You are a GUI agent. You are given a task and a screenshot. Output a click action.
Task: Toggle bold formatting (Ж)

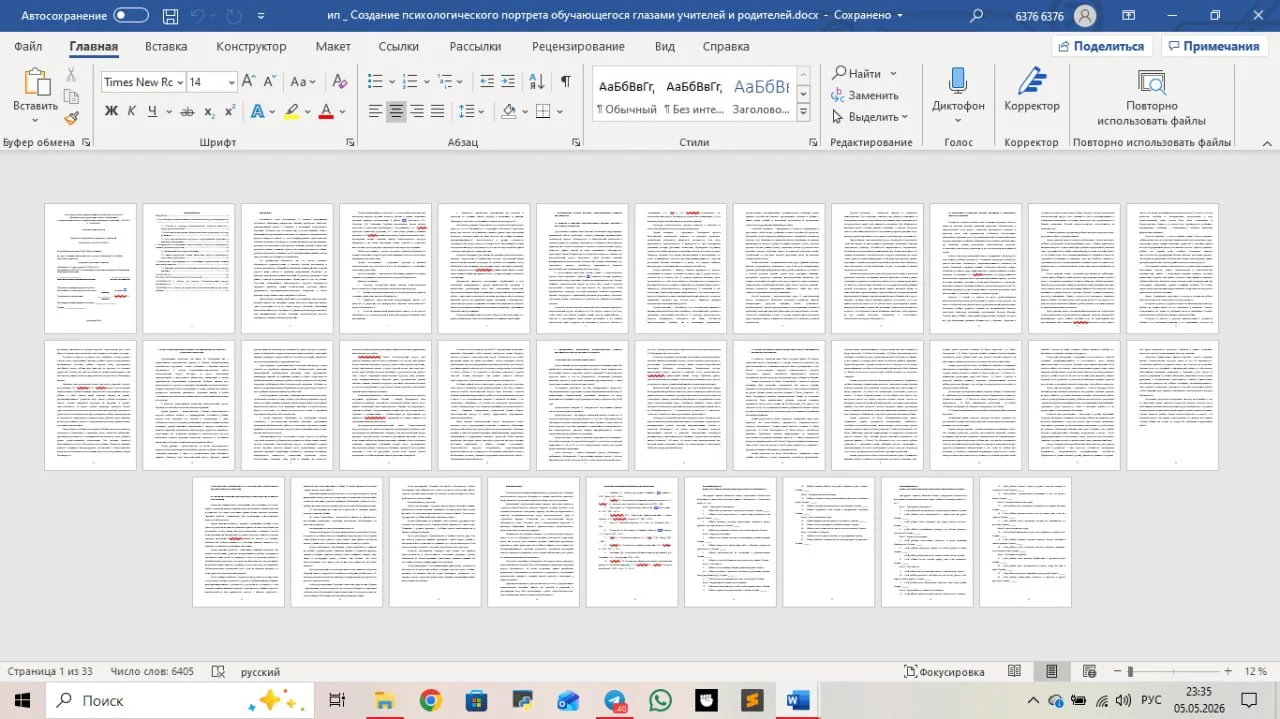click(x=111, y=111)
